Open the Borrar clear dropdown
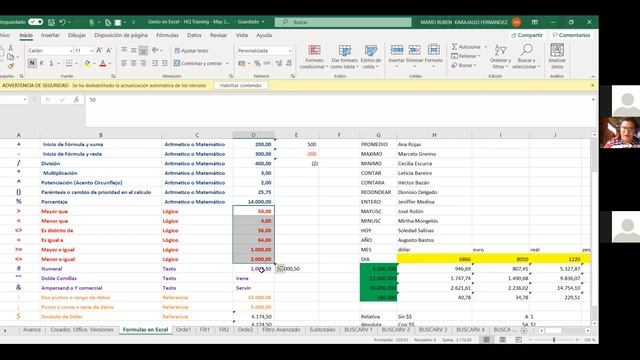 pos(464,65)
